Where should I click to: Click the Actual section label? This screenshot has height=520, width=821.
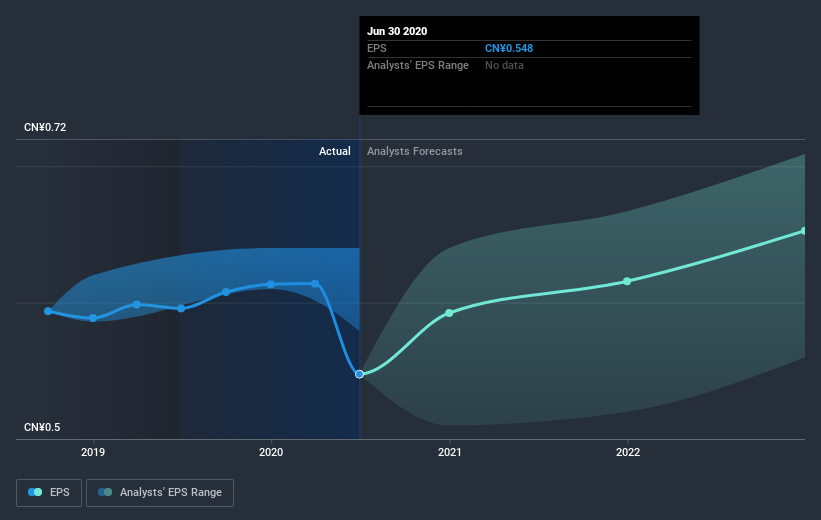coord(335,151)
